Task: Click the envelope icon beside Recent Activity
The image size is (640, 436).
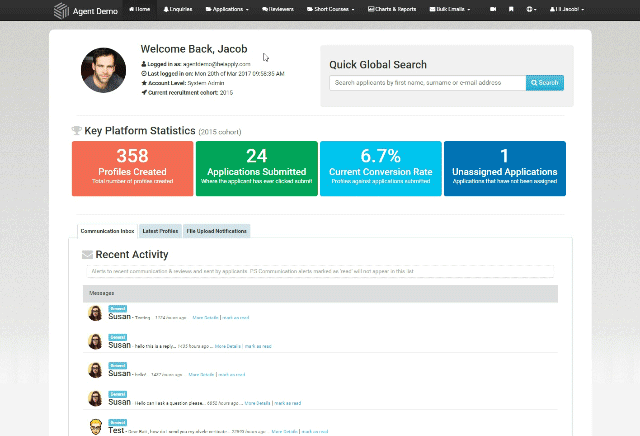Action: (x=87, y=255)
